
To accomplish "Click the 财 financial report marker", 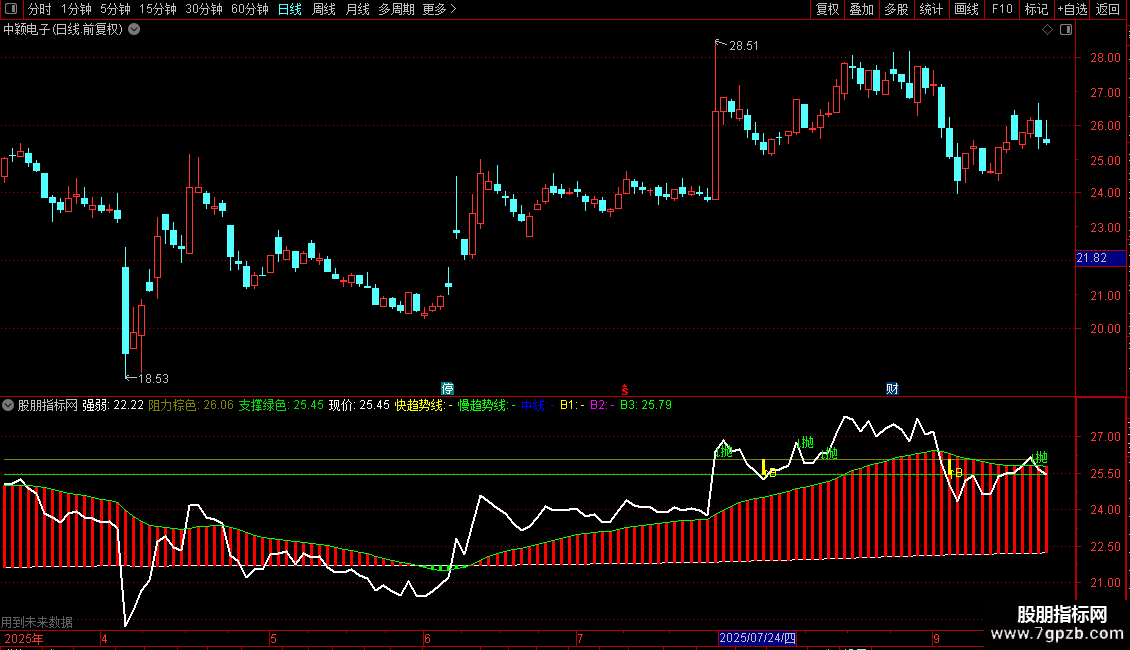I will point(892,388).
